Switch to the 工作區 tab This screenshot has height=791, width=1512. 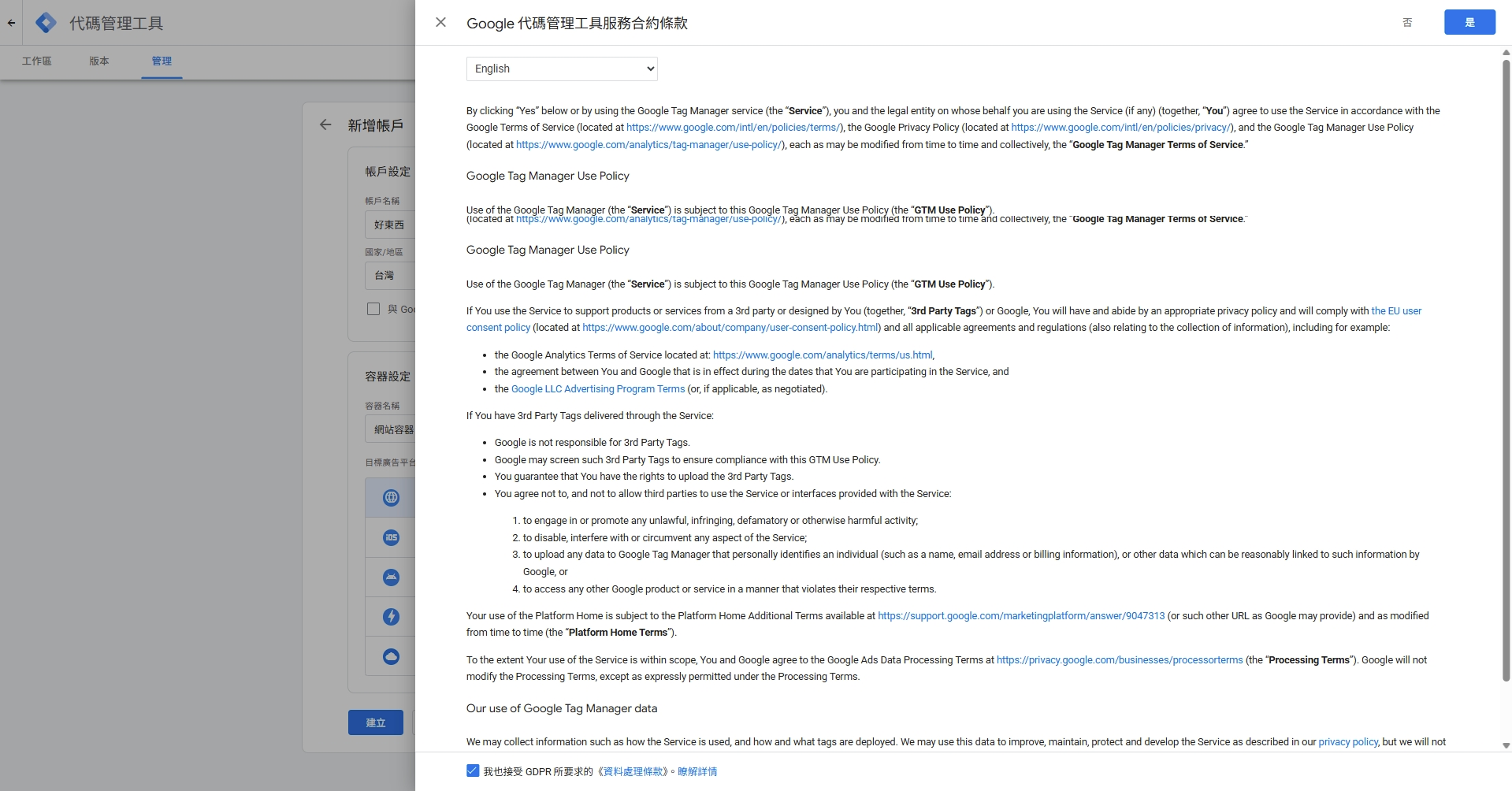point(37,61)
